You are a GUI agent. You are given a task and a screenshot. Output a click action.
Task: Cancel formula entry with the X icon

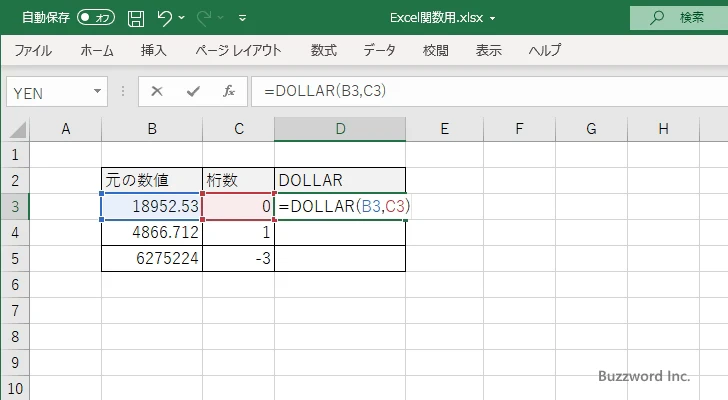tap(156, 91)
